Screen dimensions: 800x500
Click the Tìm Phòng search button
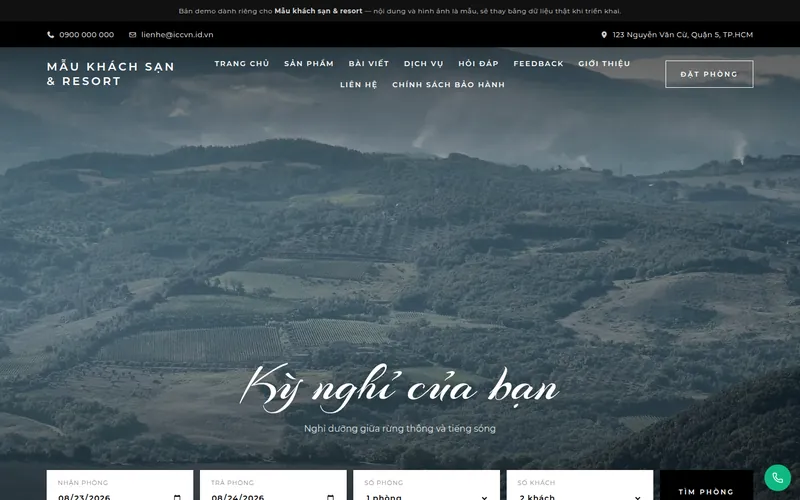[706, 486]
